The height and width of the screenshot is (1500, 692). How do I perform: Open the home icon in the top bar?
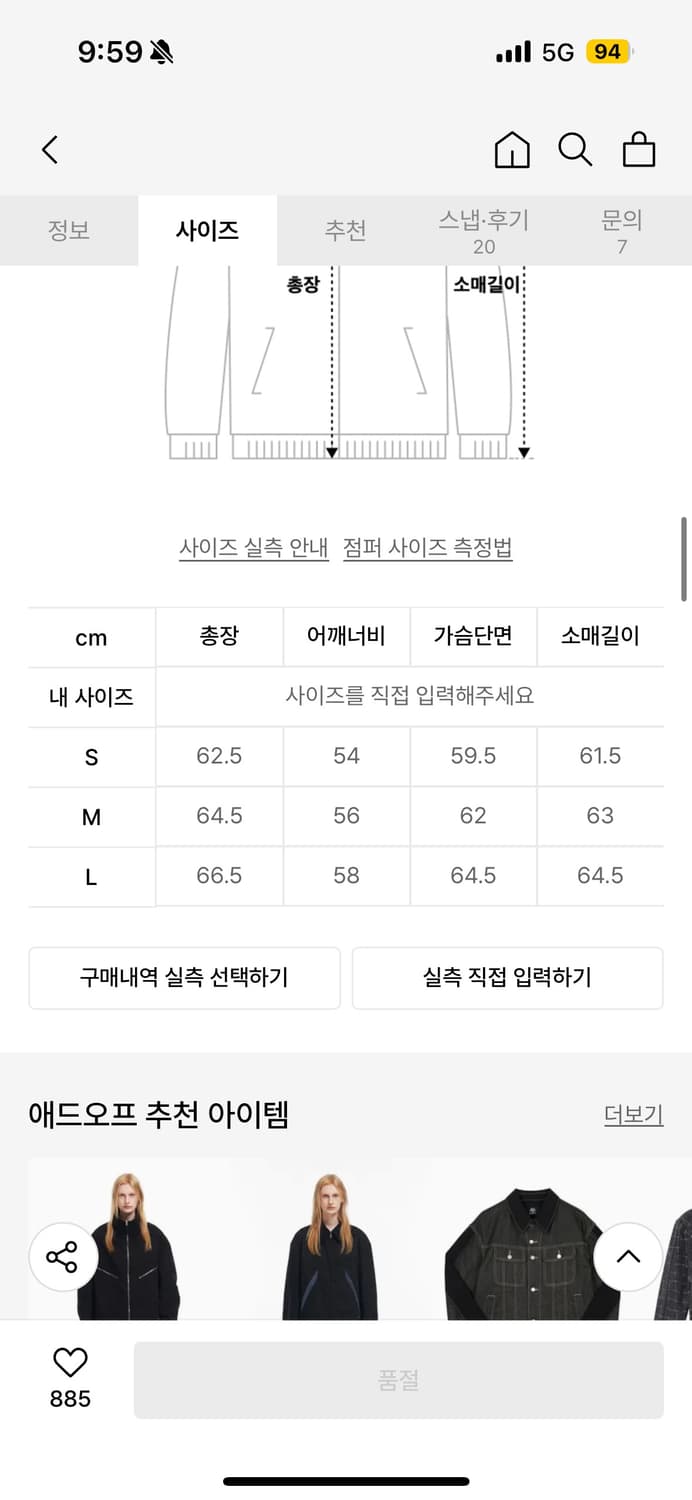coord(511,150)
